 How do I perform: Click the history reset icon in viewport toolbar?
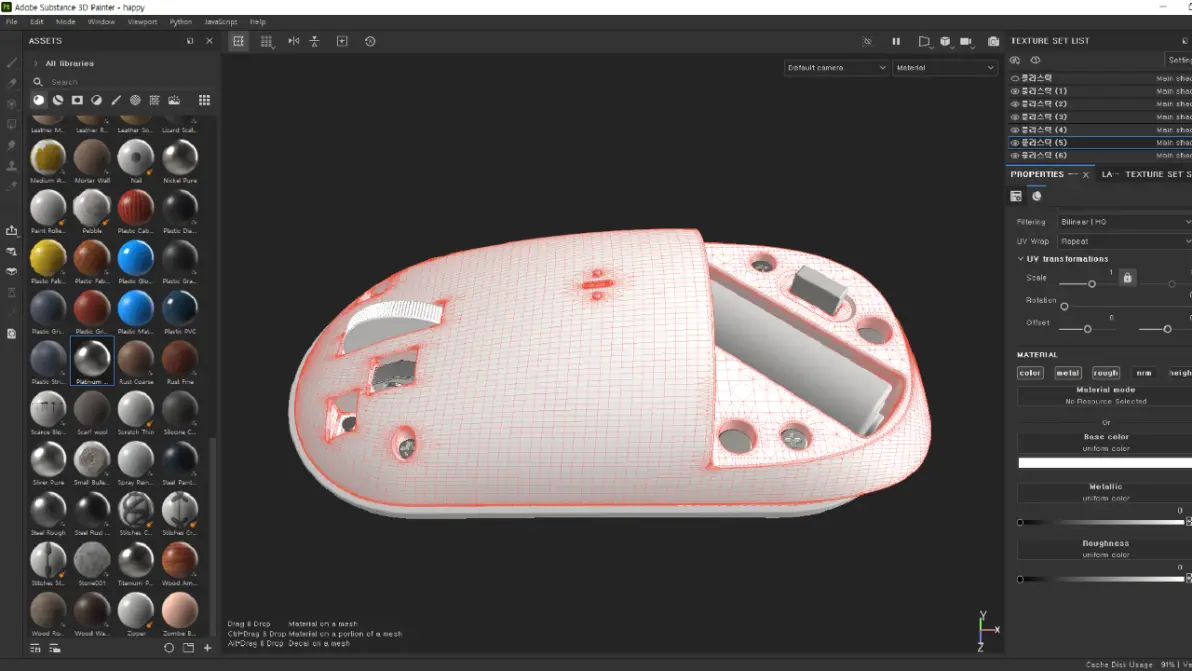point(370,41)
